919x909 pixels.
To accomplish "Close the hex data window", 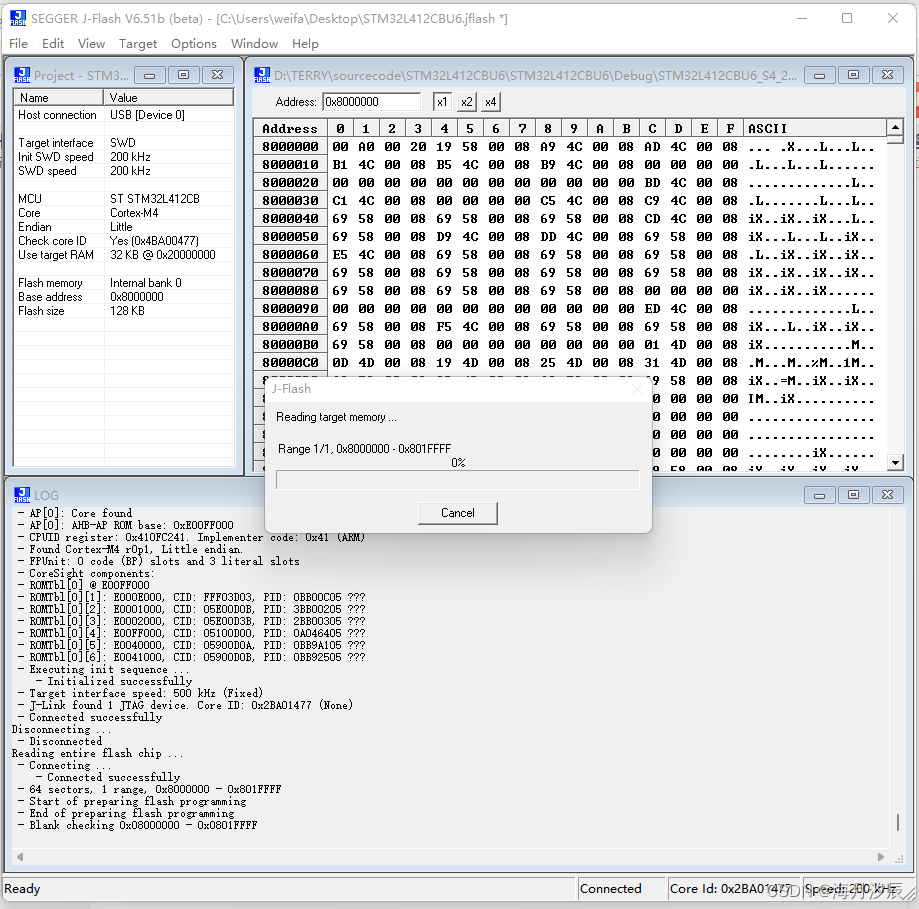I will pos(887,75).
